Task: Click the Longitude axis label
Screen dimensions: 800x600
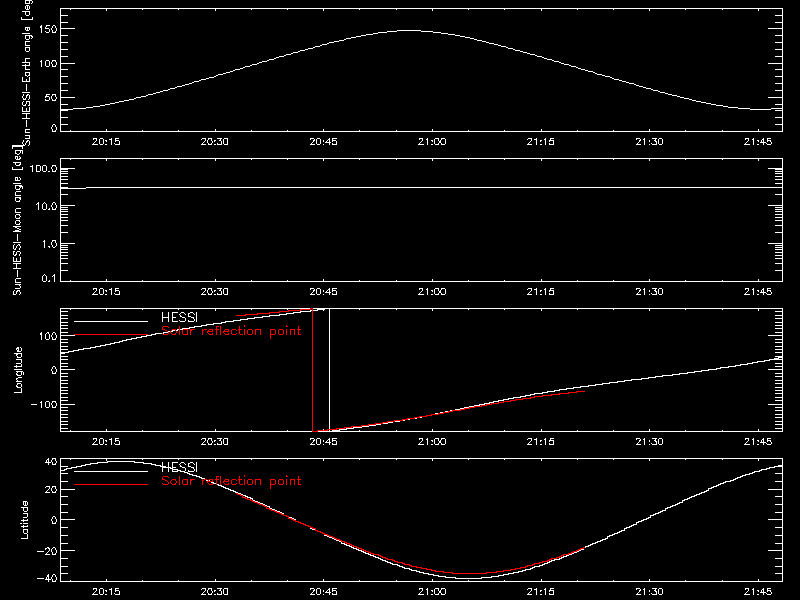Action: point(18,370)
